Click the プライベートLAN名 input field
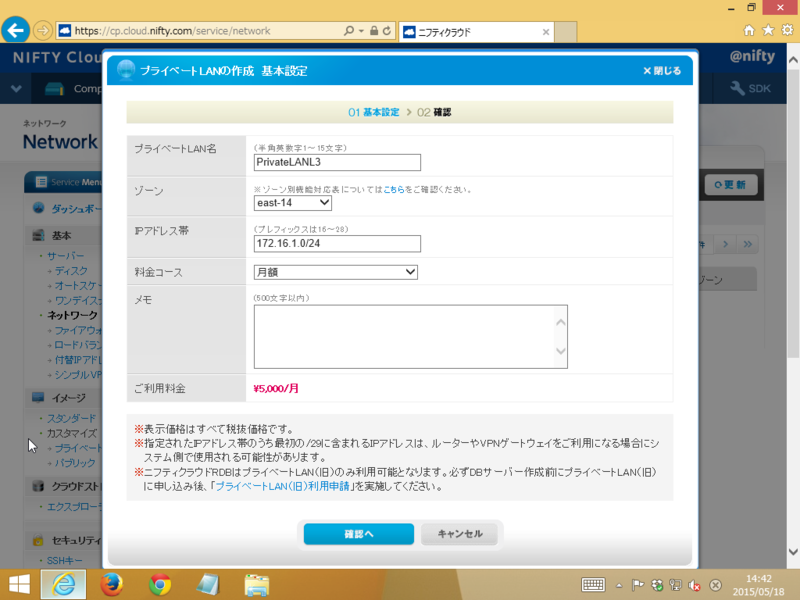 point(337,162)
